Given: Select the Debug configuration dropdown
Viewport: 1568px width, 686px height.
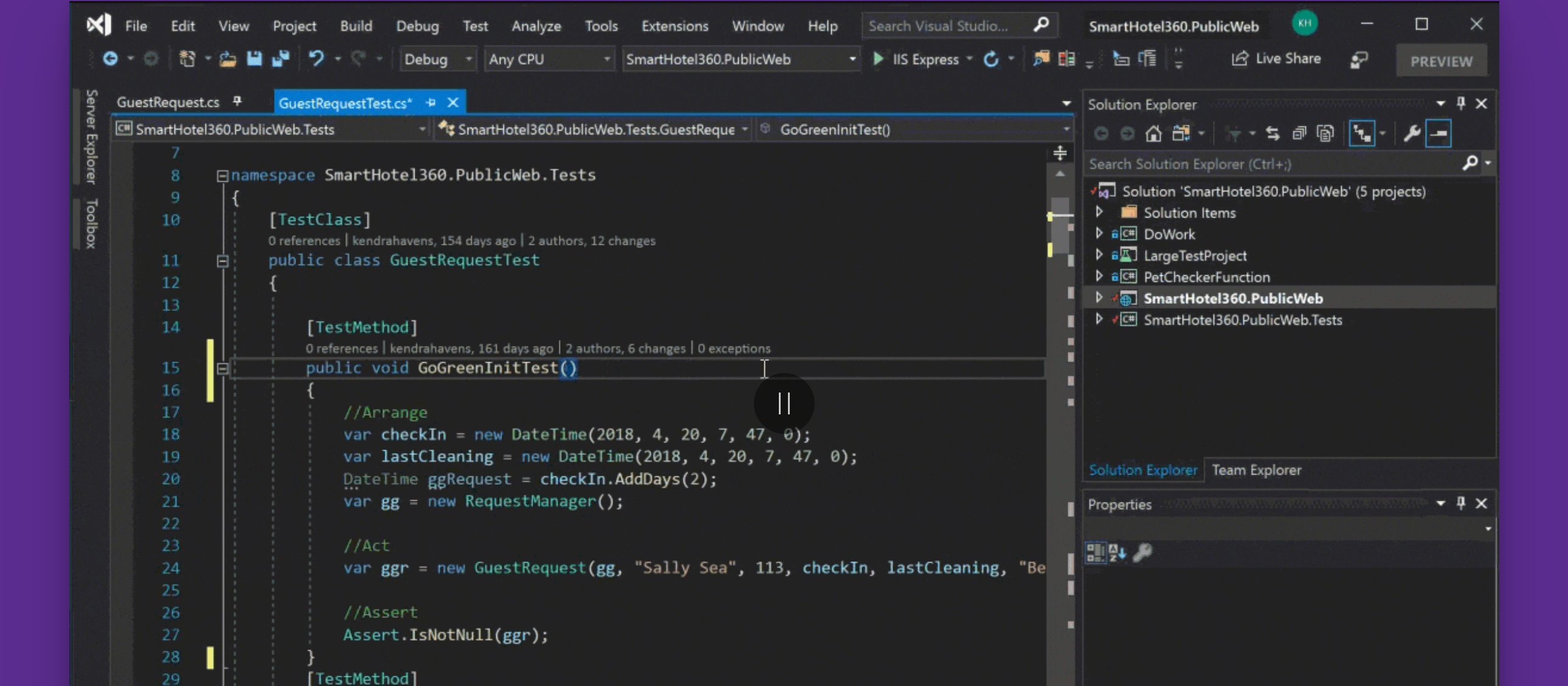Looking at the screenshot, I should pyautogui.click(x=435, y=59).
